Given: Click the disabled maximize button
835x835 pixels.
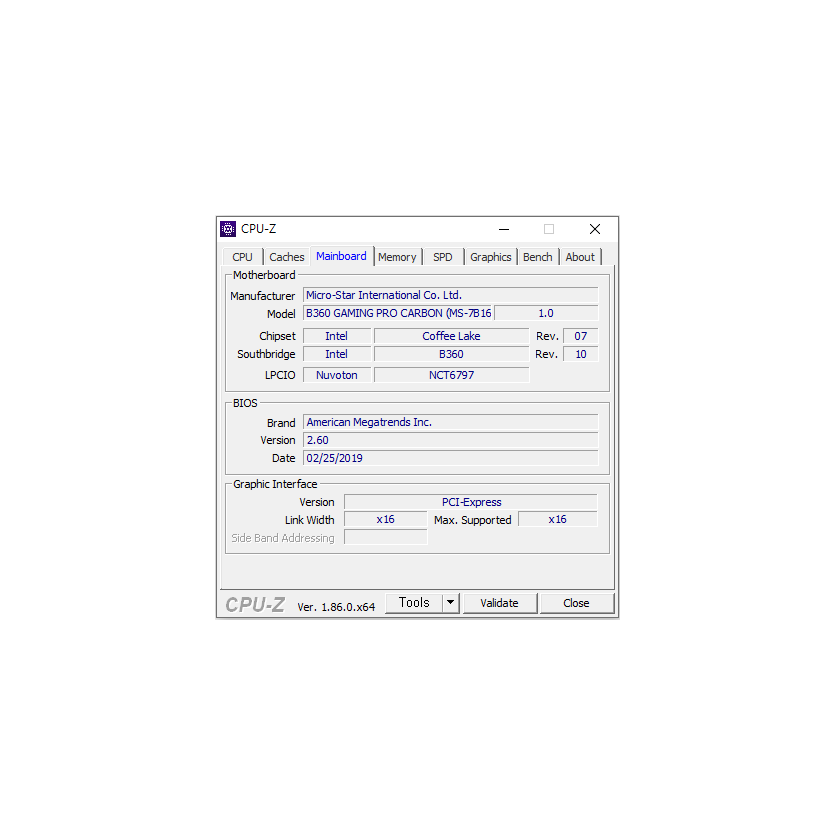Looking at the screenshot, I should click(549, 230).
